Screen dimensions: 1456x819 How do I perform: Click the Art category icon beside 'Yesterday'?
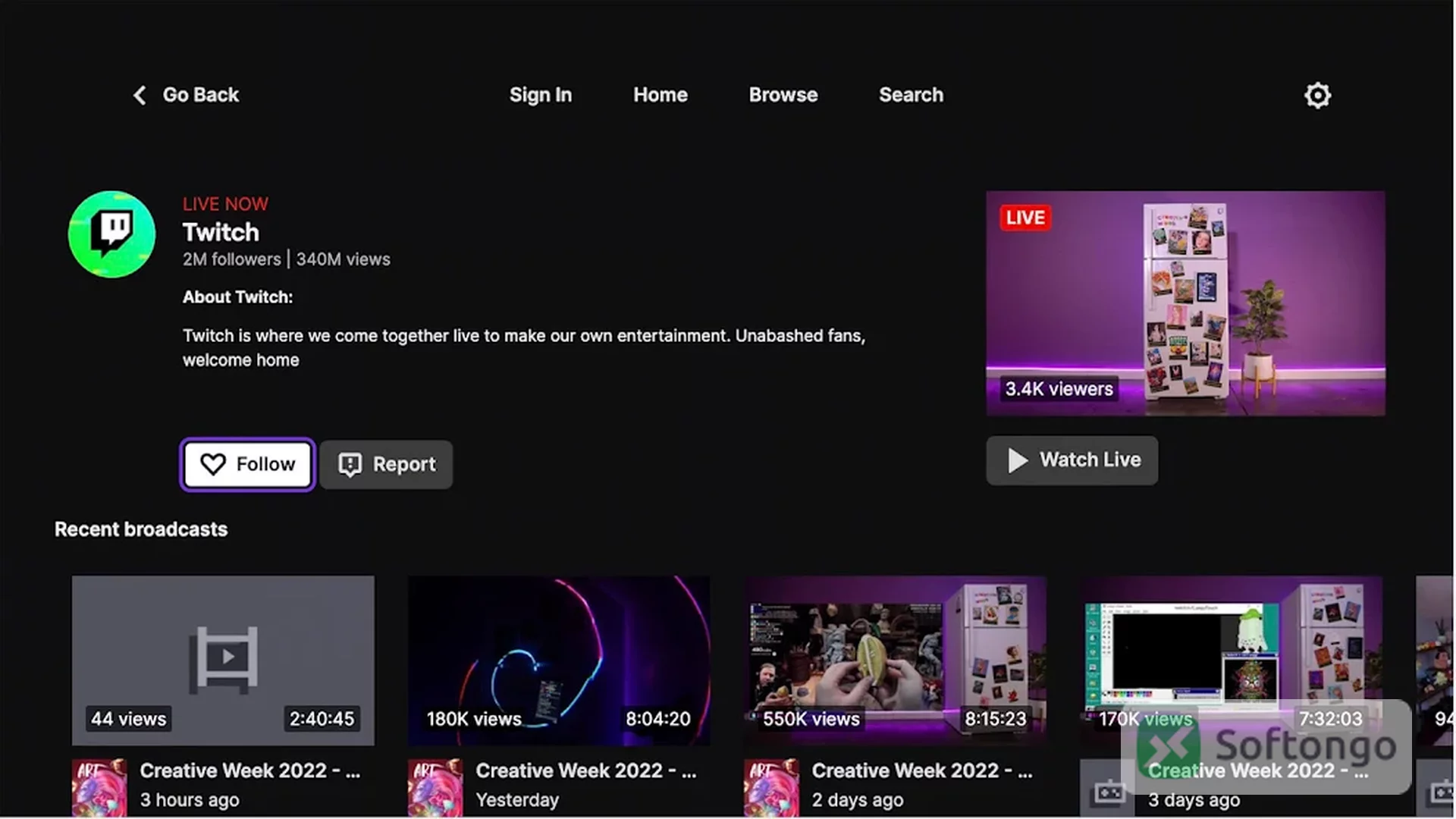[435, 787]
